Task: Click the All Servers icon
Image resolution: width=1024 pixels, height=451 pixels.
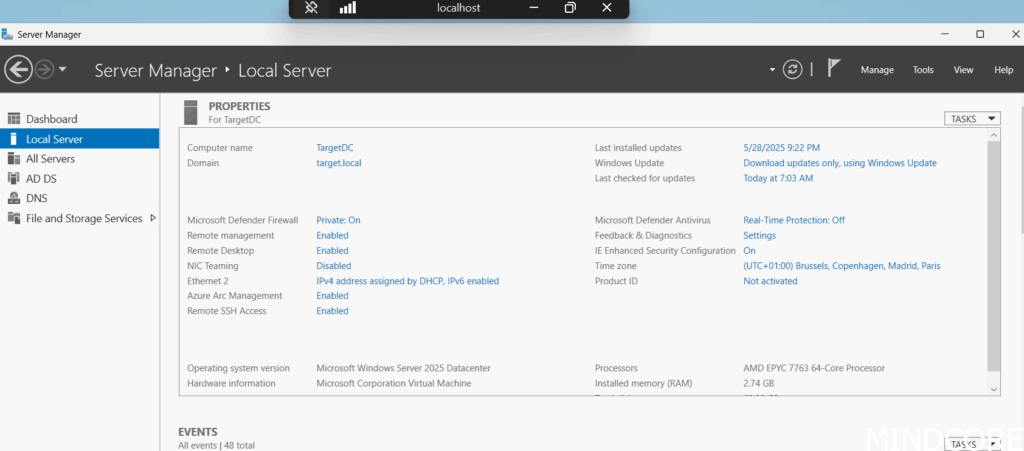Action: (14, 159)
